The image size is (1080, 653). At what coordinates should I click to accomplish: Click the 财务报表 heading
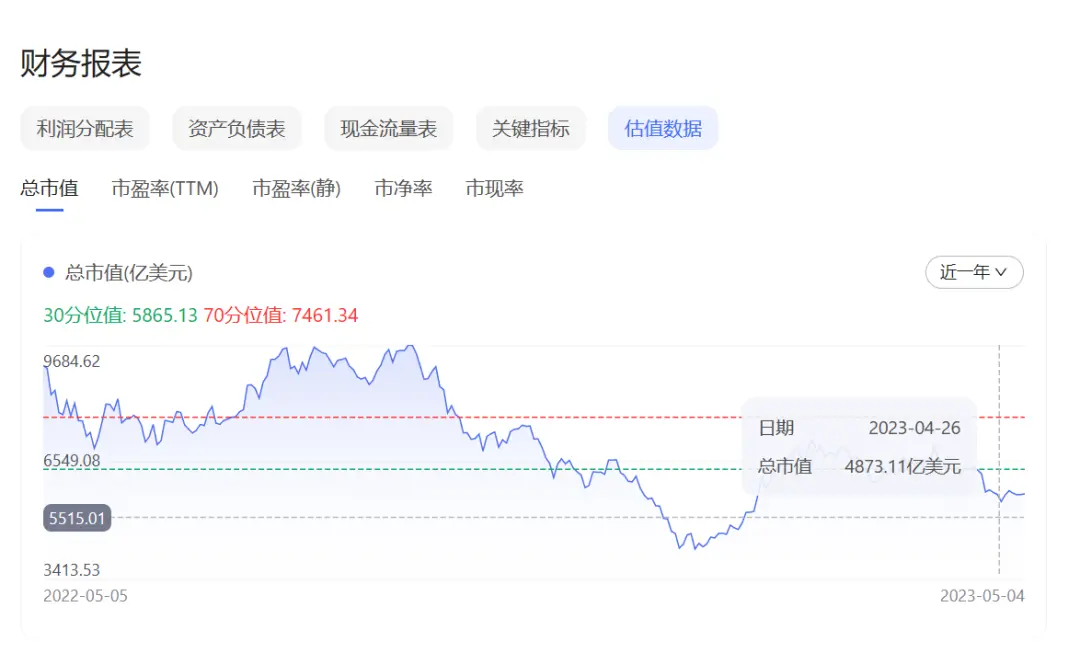(81, 63)
